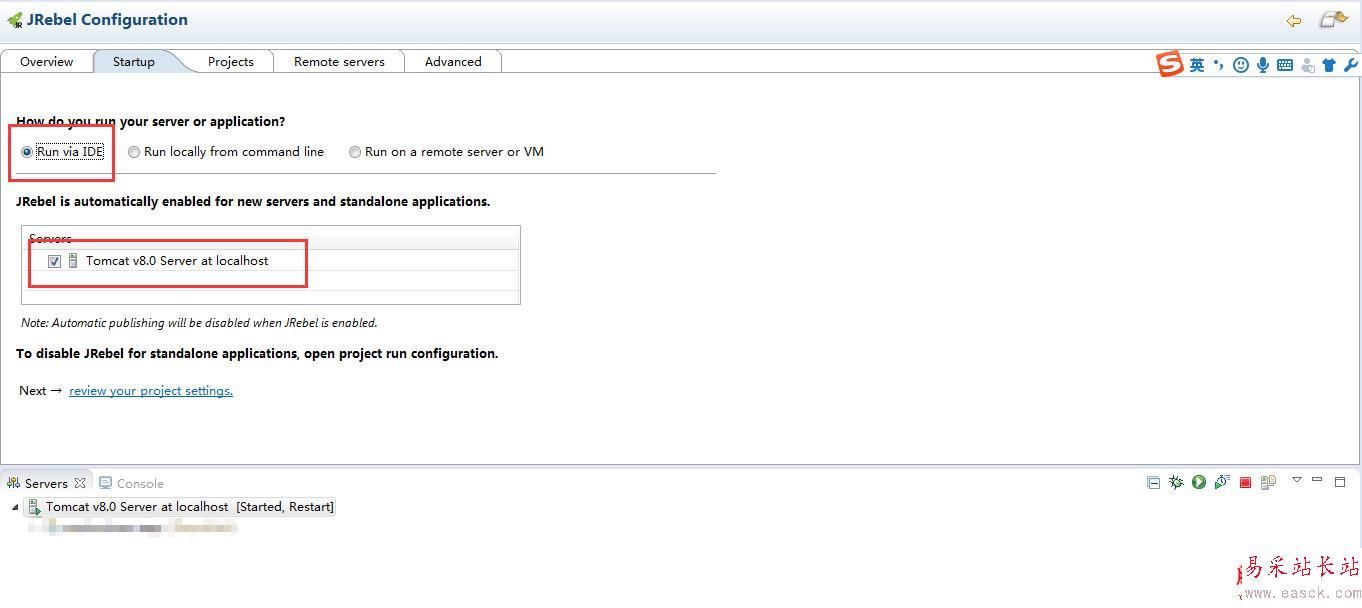Image resolution: width=1362 pixels, height=608 pixels.
Task: Toggle Sogou punctuation mode icon
Action: [x=1218, y=65]
